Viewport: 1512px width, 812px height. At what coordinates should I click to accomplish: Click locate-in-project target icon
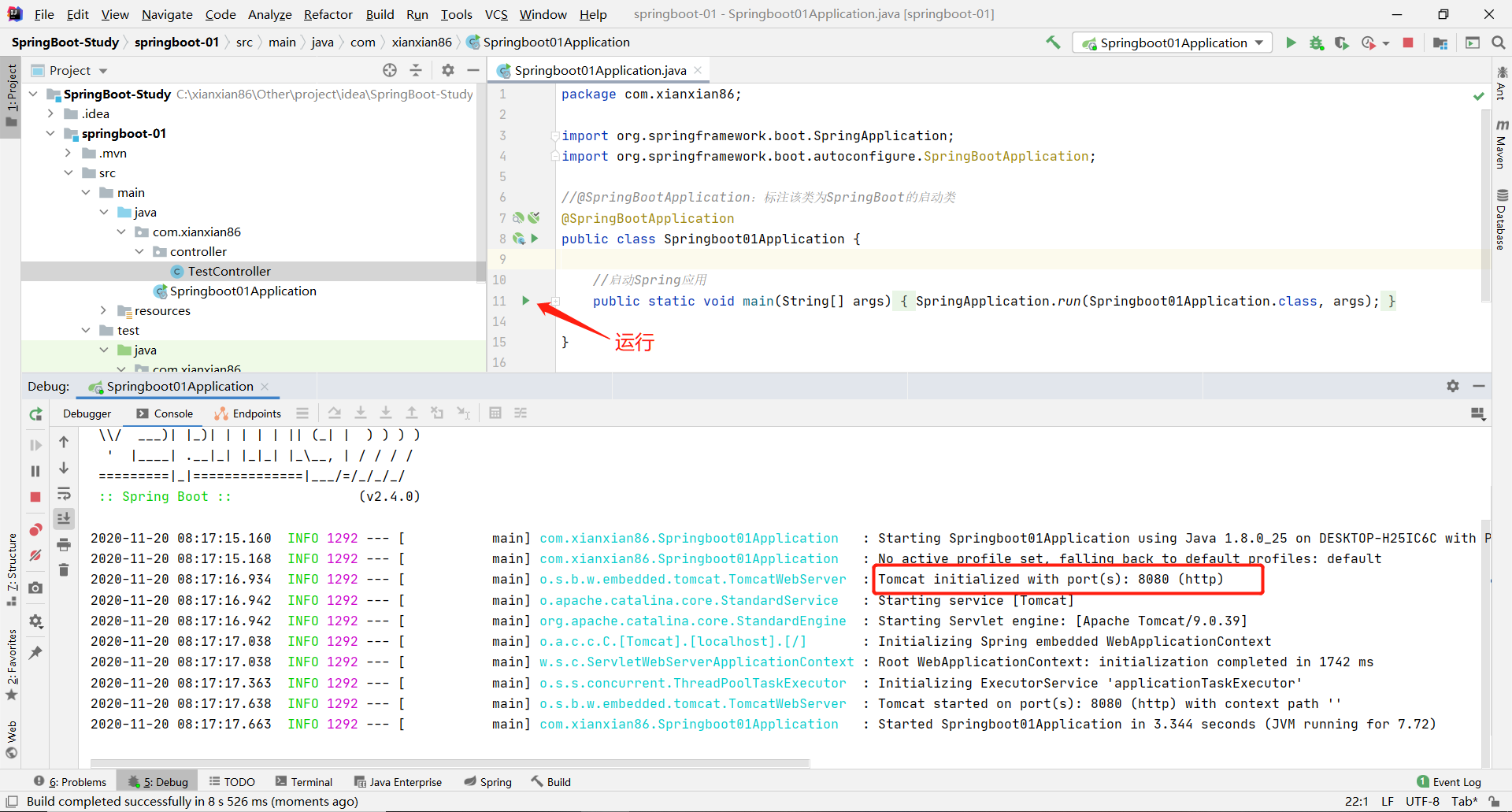point(390,70)
